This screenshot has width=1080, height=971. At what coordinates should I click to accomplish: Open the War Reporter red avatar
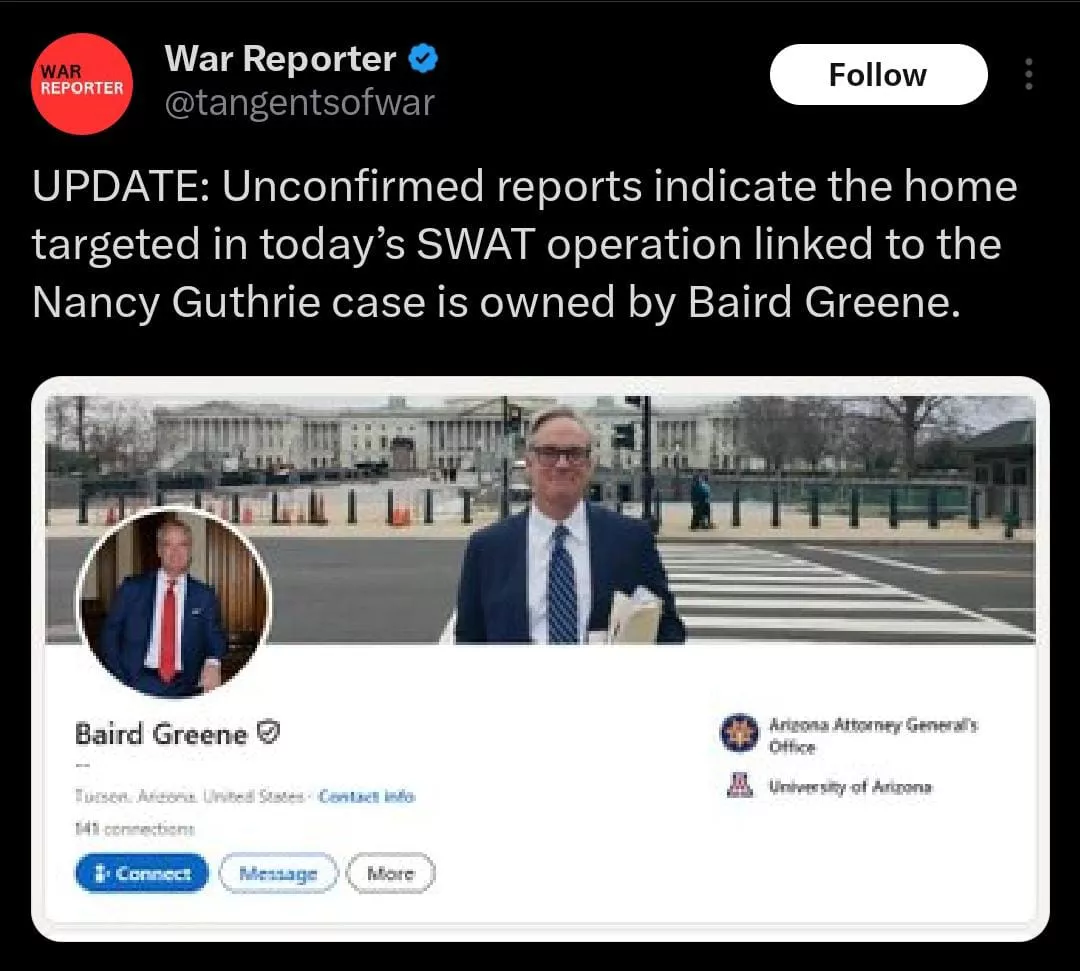coord(81,83)
